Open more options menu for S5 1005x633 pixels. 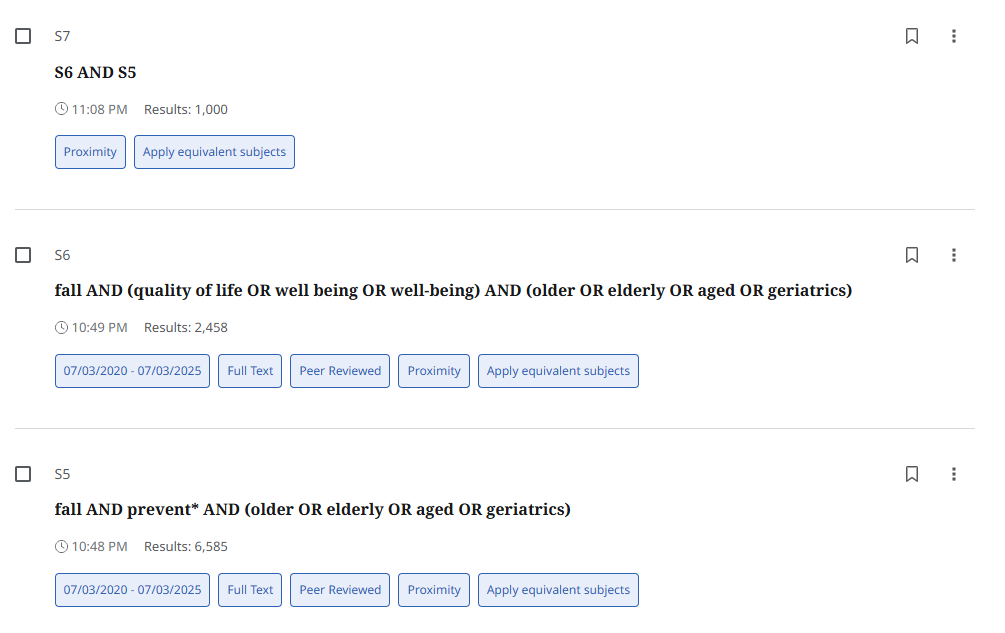(954, 474)
